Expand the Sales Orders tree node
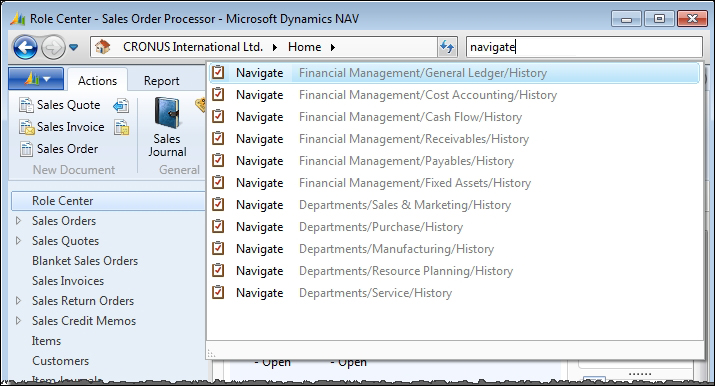Viewport: 715px width, 386px height. pyautogui.click(x=18, y=221)
